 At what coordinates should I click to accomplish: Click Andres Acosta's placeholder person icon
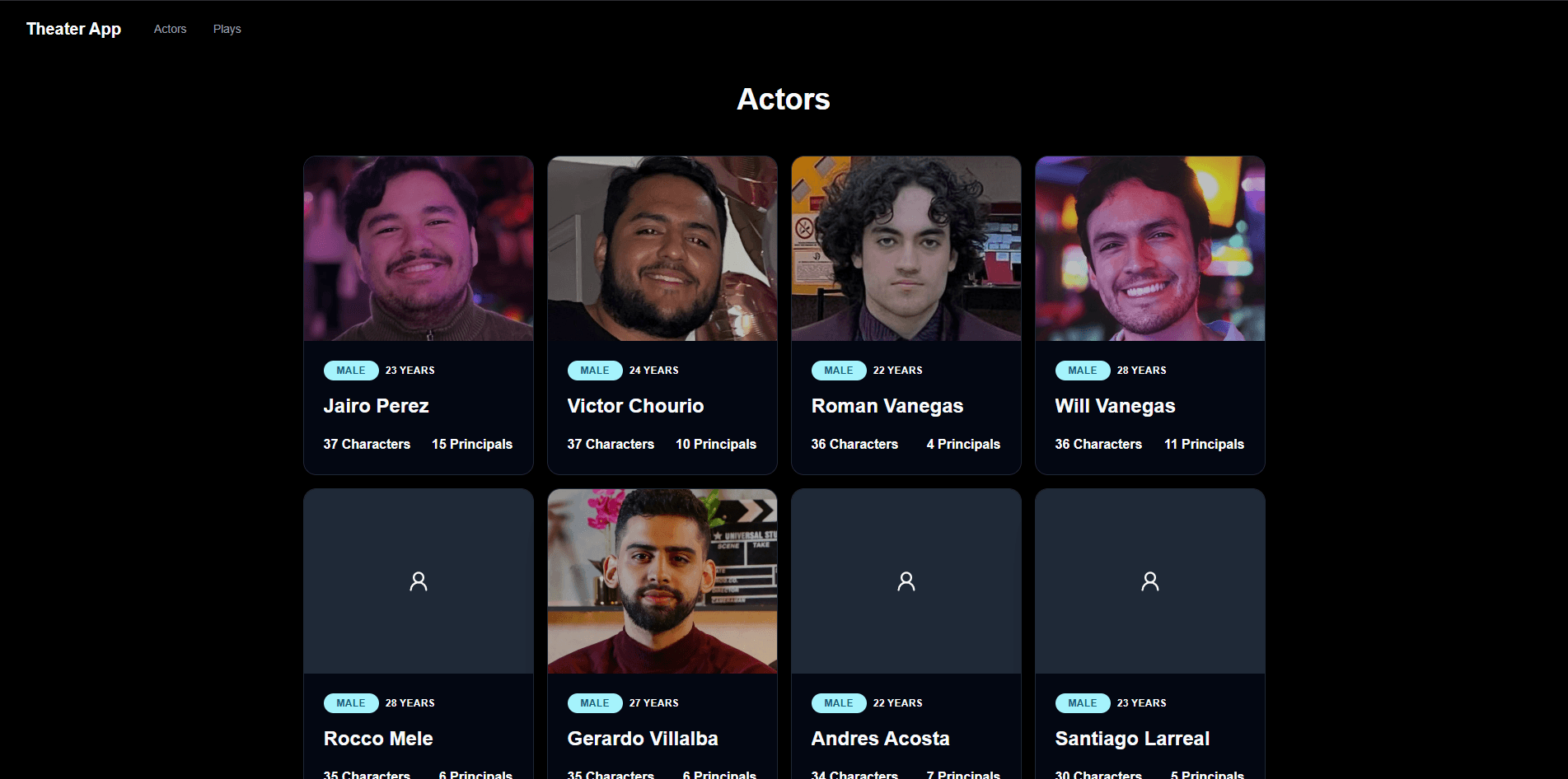click(x=906, y=581)
